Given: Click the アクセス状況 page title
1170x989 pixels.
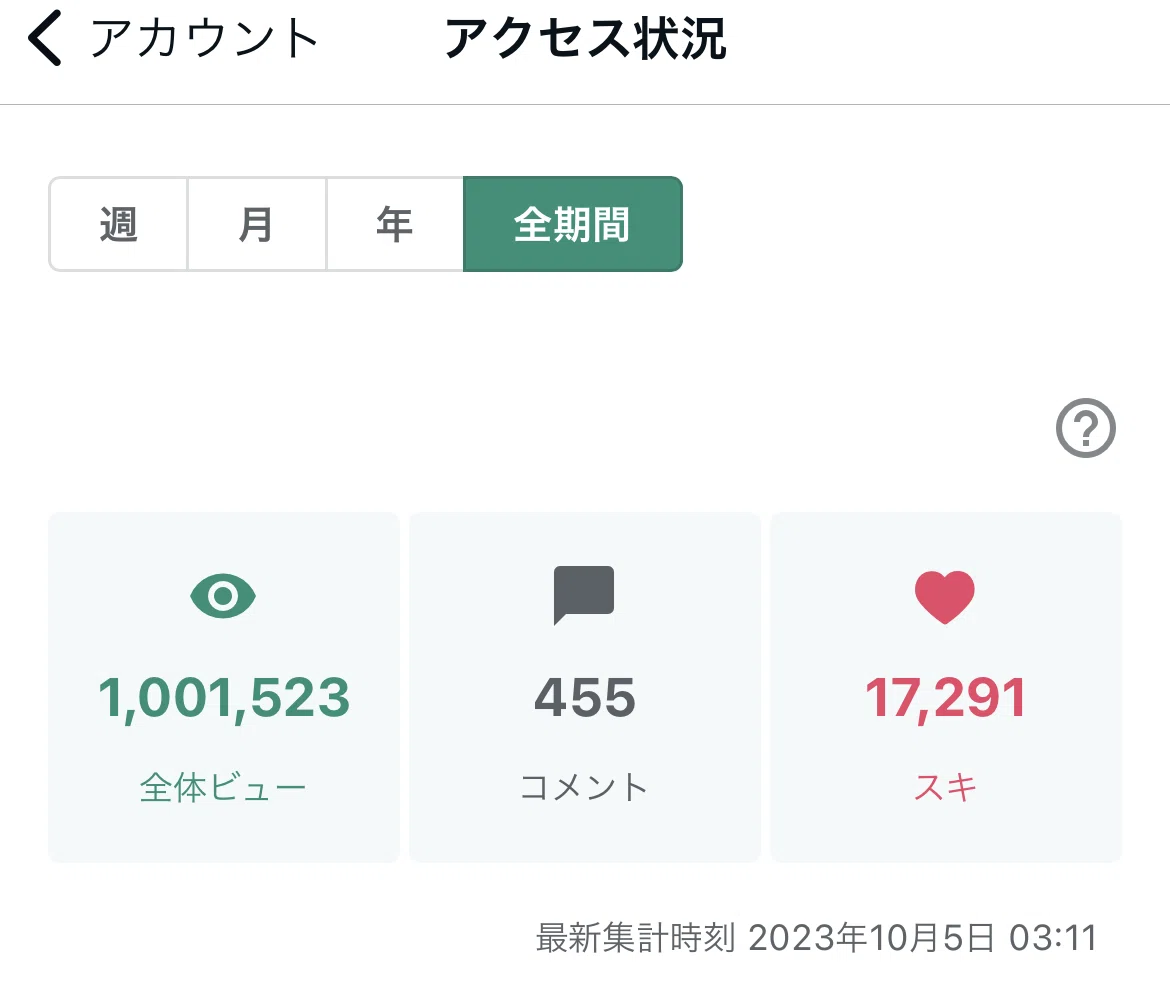Looking at the screenshot, I should pyautogui.click(x=586, y=39).
